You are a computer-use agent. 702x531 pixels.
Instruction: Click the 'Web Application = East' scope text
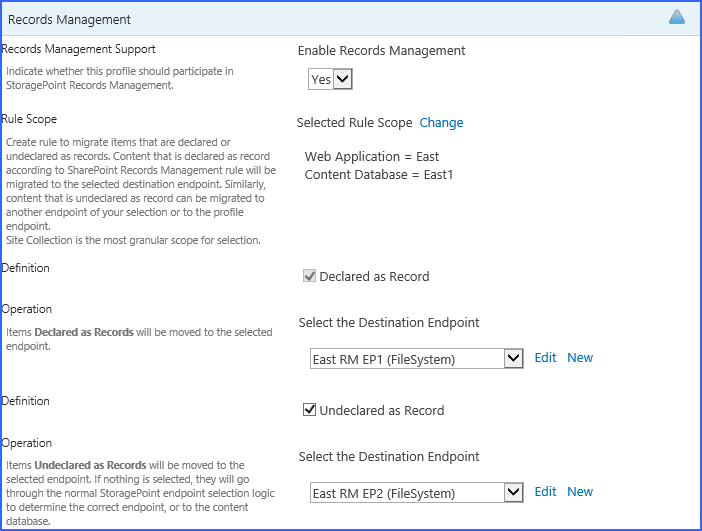point(372,157)
